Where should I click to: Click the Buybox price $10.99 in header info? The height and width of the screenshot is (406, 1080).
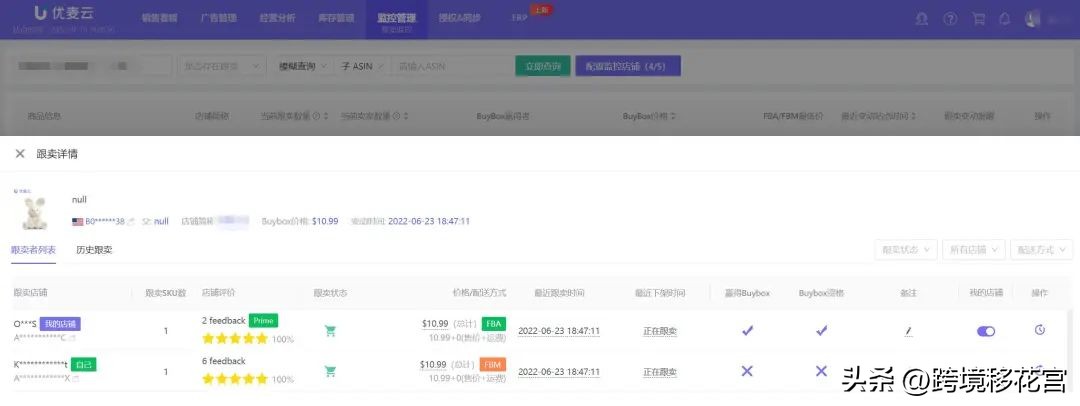[325, 221]
